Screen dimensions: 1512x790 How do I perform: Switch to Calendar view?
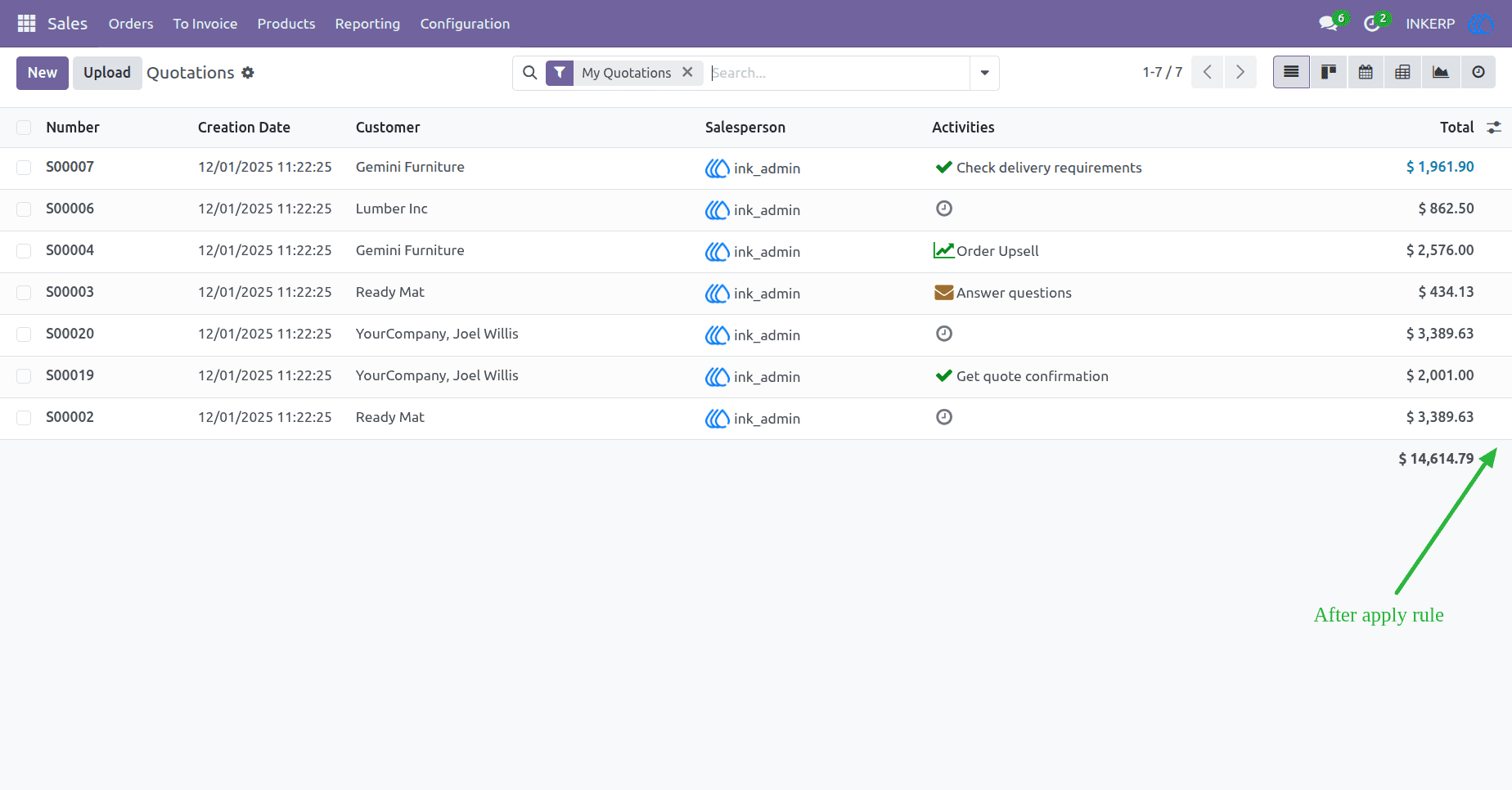point(1366,73)
